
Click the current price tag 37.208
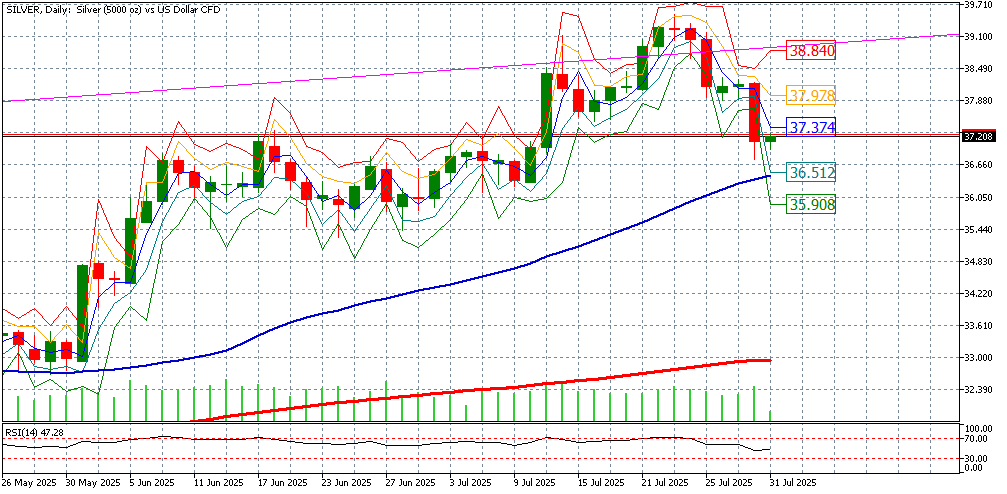click(x=977, y=136)
